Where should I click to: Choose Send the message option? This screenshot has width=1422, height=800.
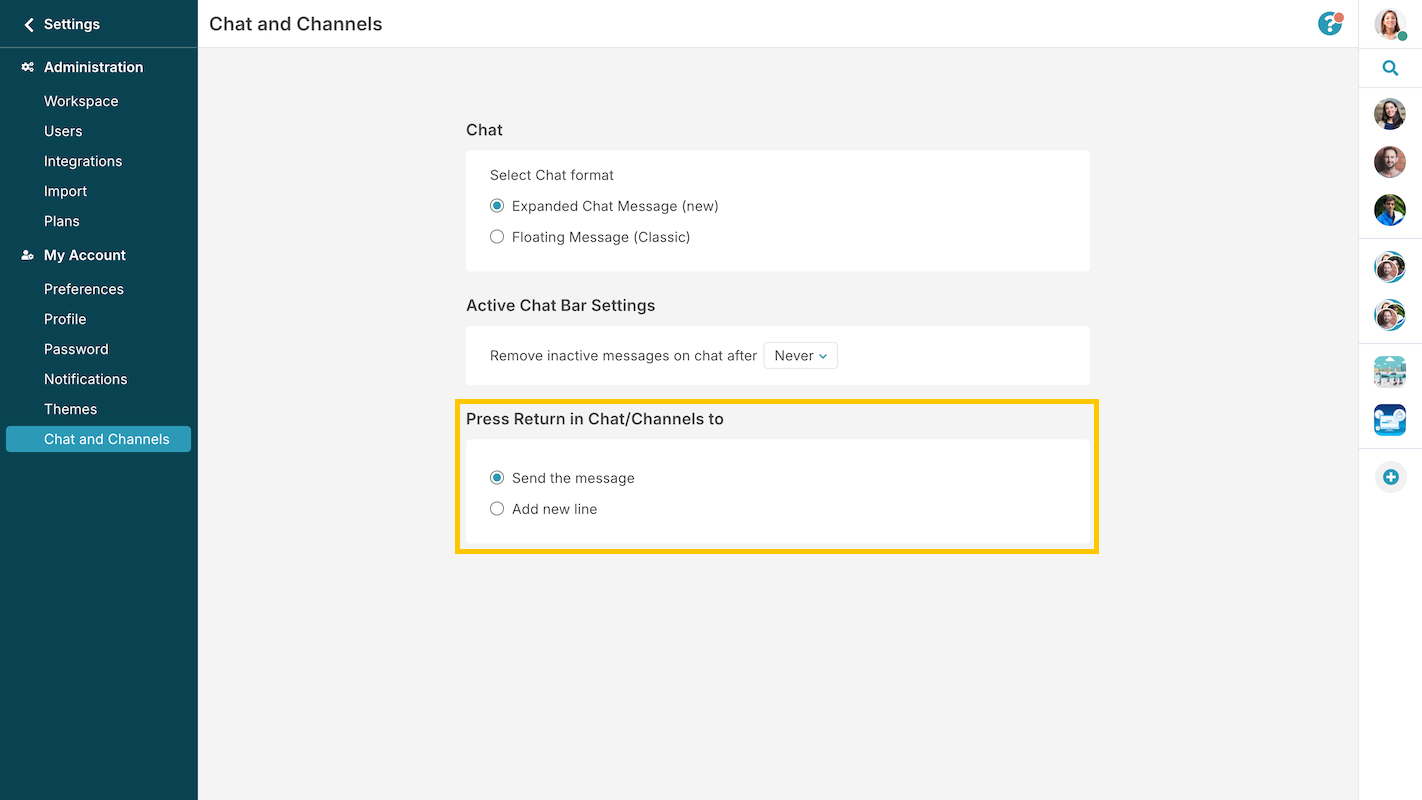pos(497,478)
